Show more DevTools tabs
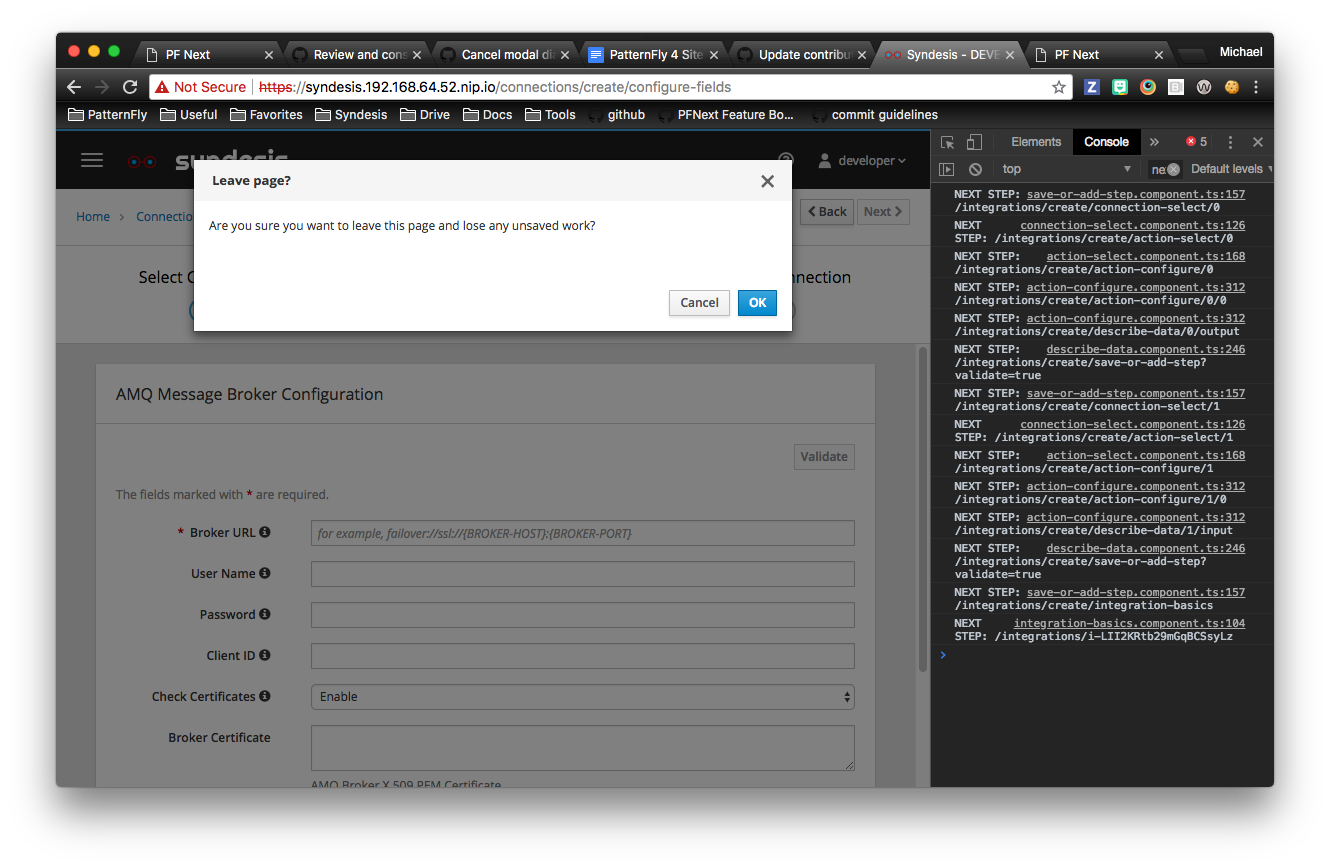This screenshot has width=1330, height=867. pos(1154,142)
